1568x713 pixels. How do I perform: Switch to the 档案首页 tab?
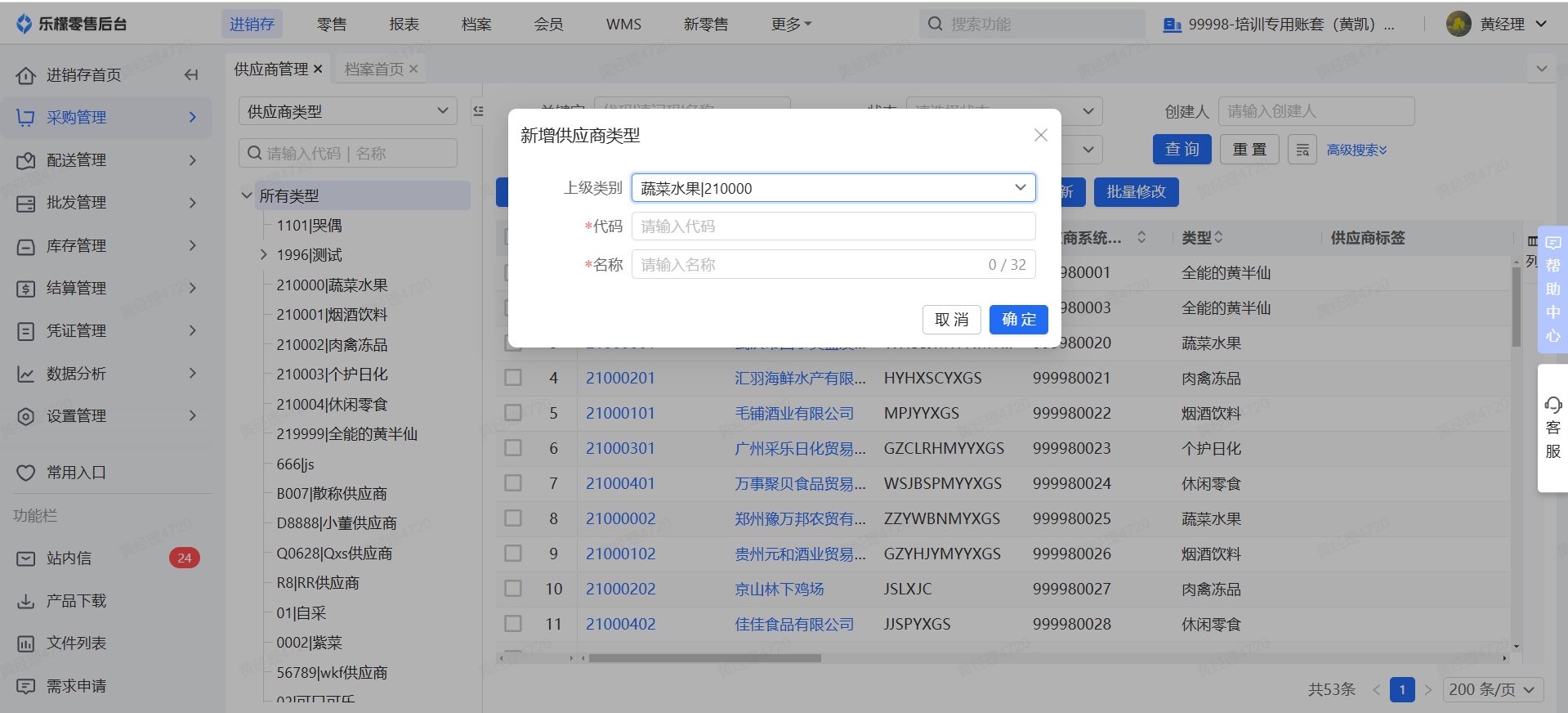point(374,70)
